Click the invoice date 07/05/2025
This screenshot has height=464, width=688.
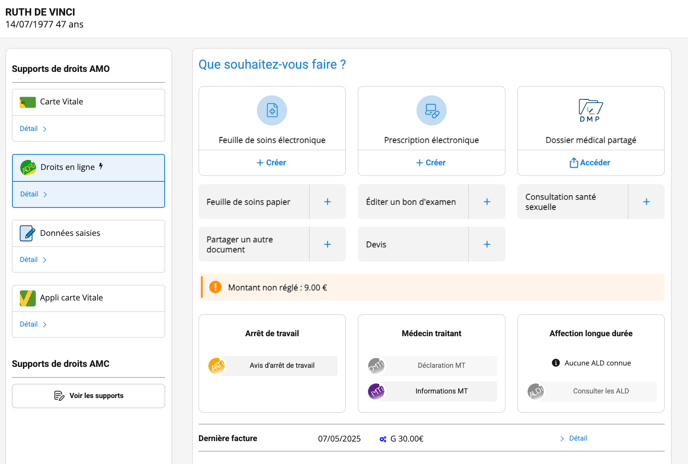point(339,439)
